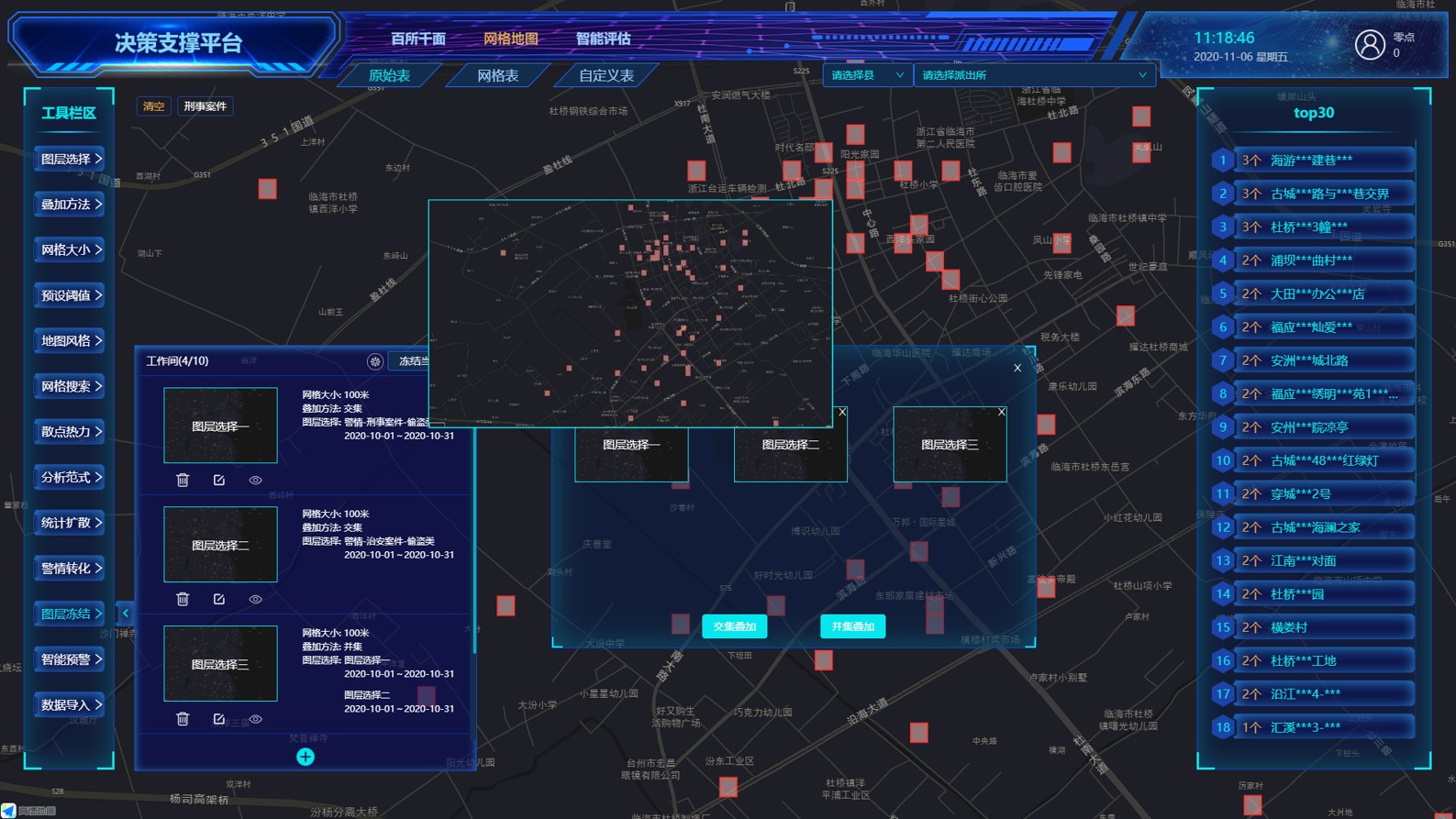Viewport: 1456px width, 819px height.
Task: Collapse the workspace panel with left arrow
Action: point(126,614)
